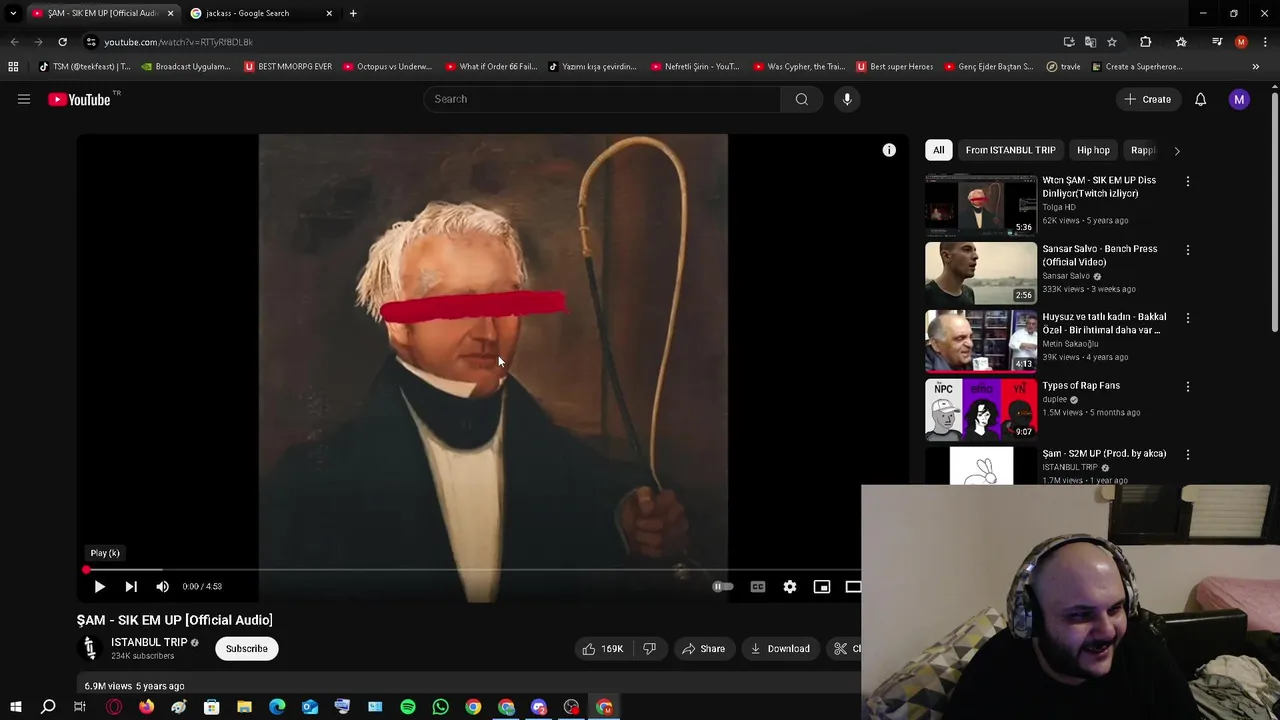Open Windows Start menu
Image resolution: width=1280 pixels, height=720 pixels.
point(15,707)
